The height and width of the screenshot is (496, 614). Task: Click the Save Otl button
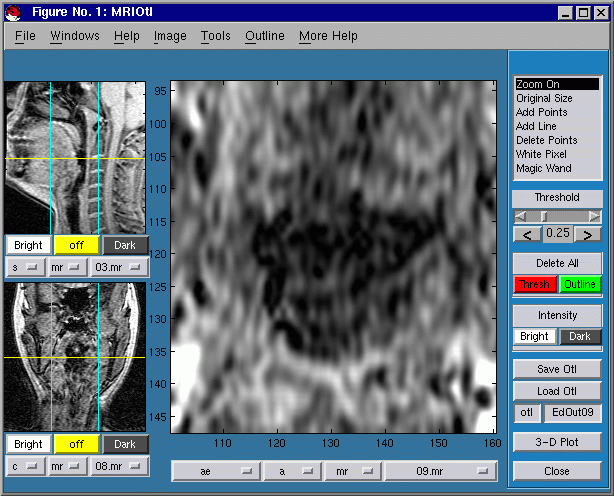557,369
